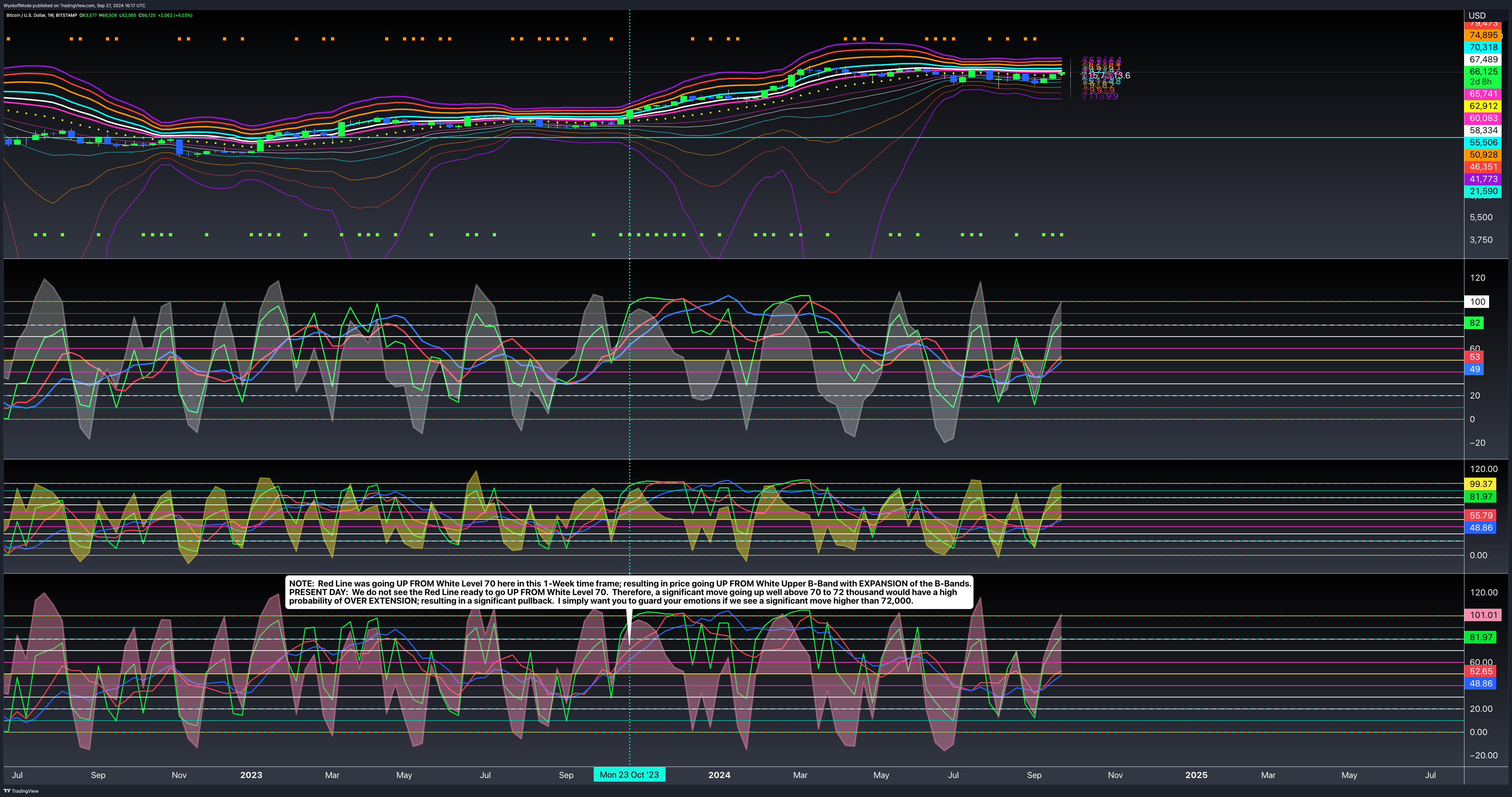Click the cyan 55,506 price label
This screenshot has height=797, width=1512.
[x=1483, y=143]
